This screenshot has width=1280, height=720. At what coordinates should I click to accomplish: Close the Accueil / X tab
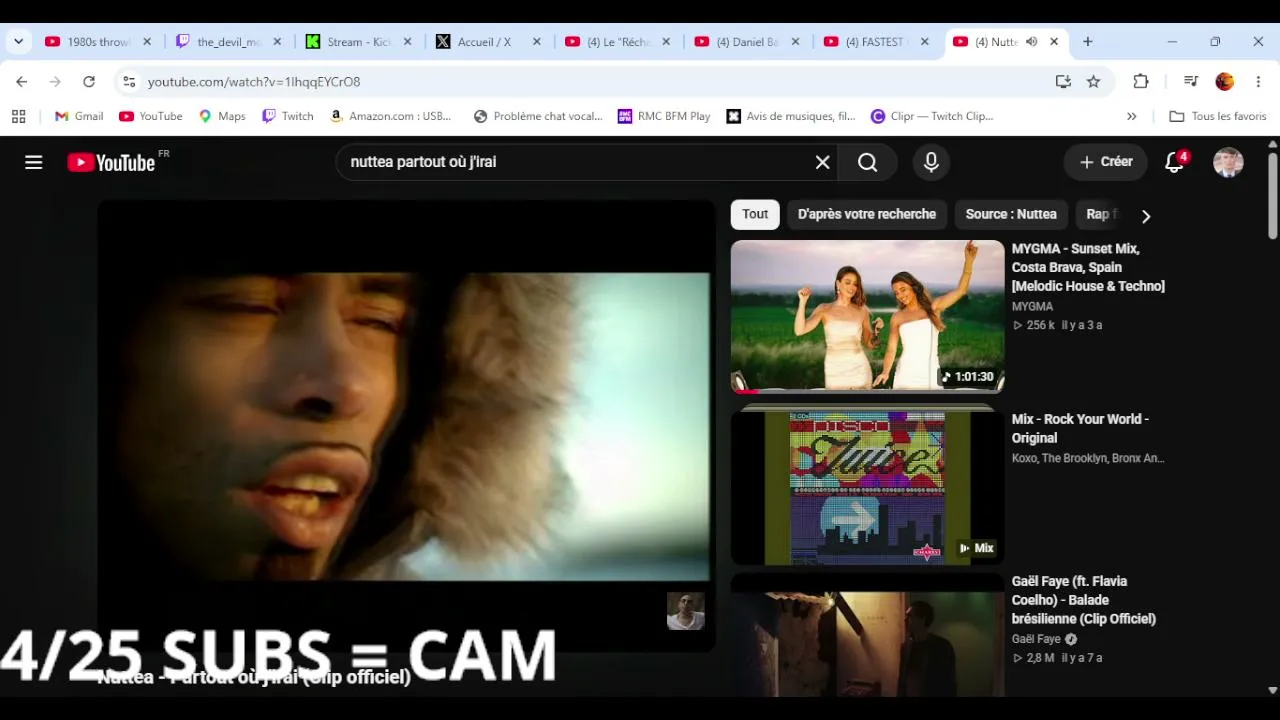tap(537, 42)
